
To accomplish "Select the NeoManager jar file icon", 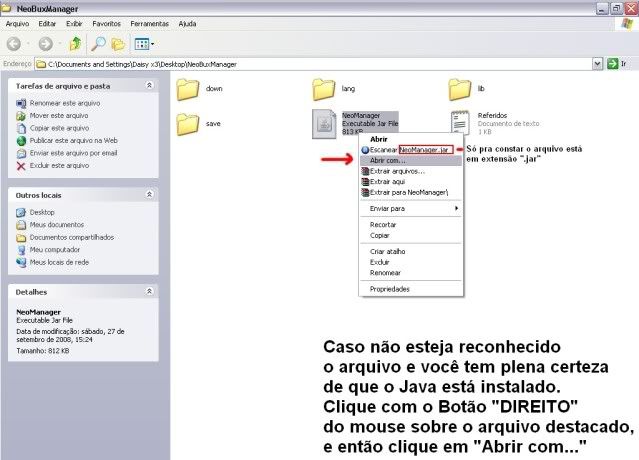I will 324,124.
